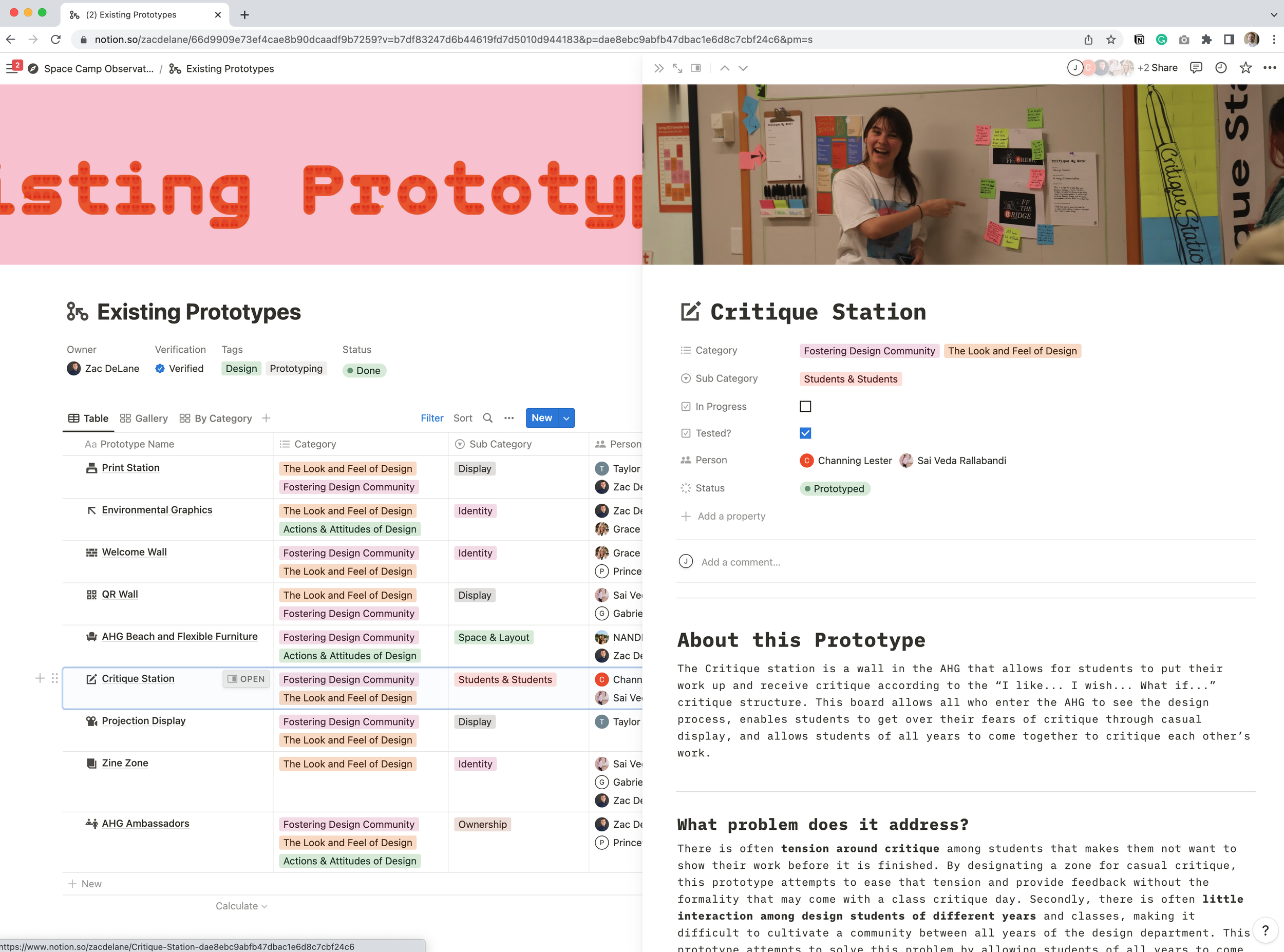Click the help question mark button

tap(1265, 929)
